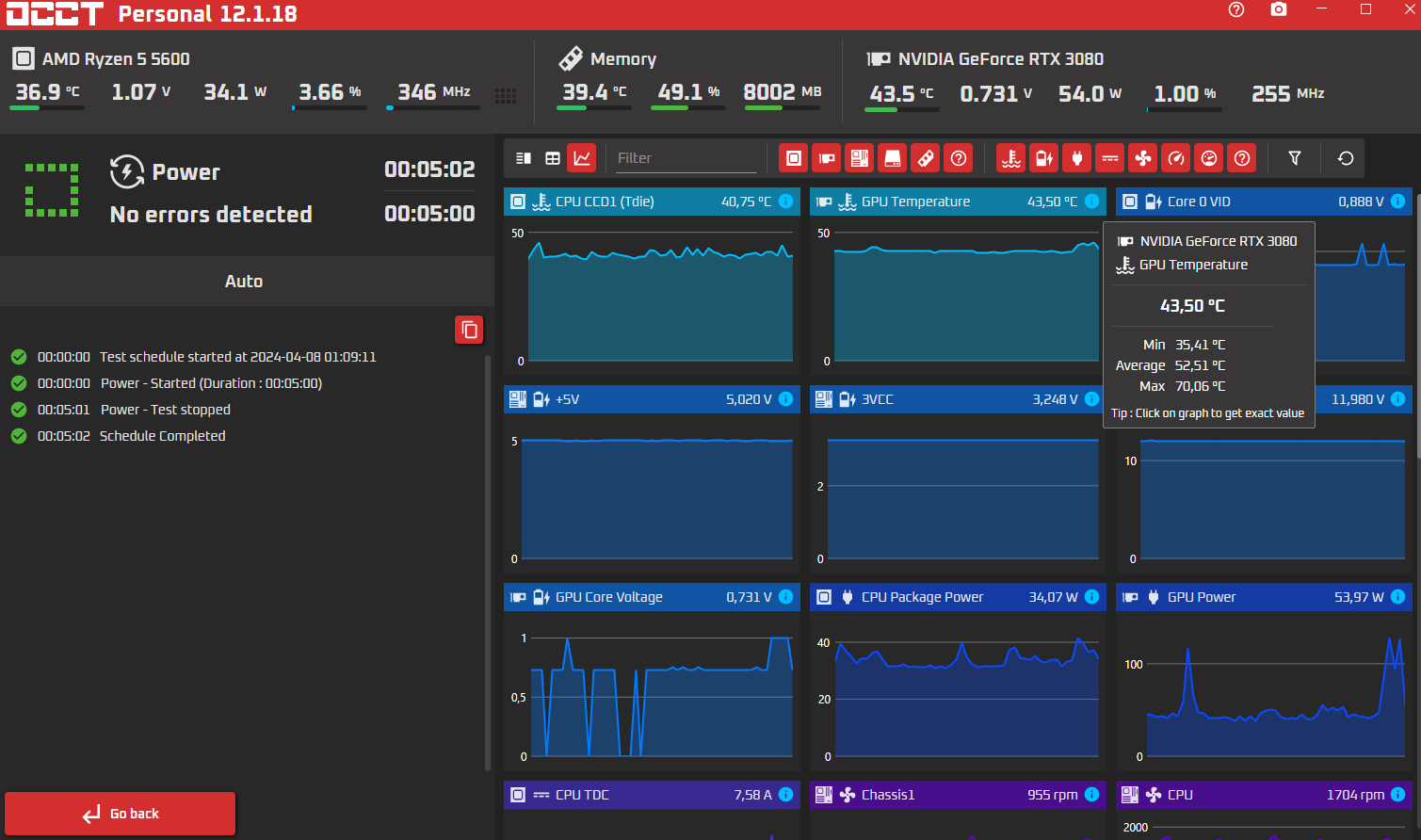Screen dimensions: 1421x840
Task: Open info for CPU CCD1 (Tdie) graph
Action: [x=785, y=202]
